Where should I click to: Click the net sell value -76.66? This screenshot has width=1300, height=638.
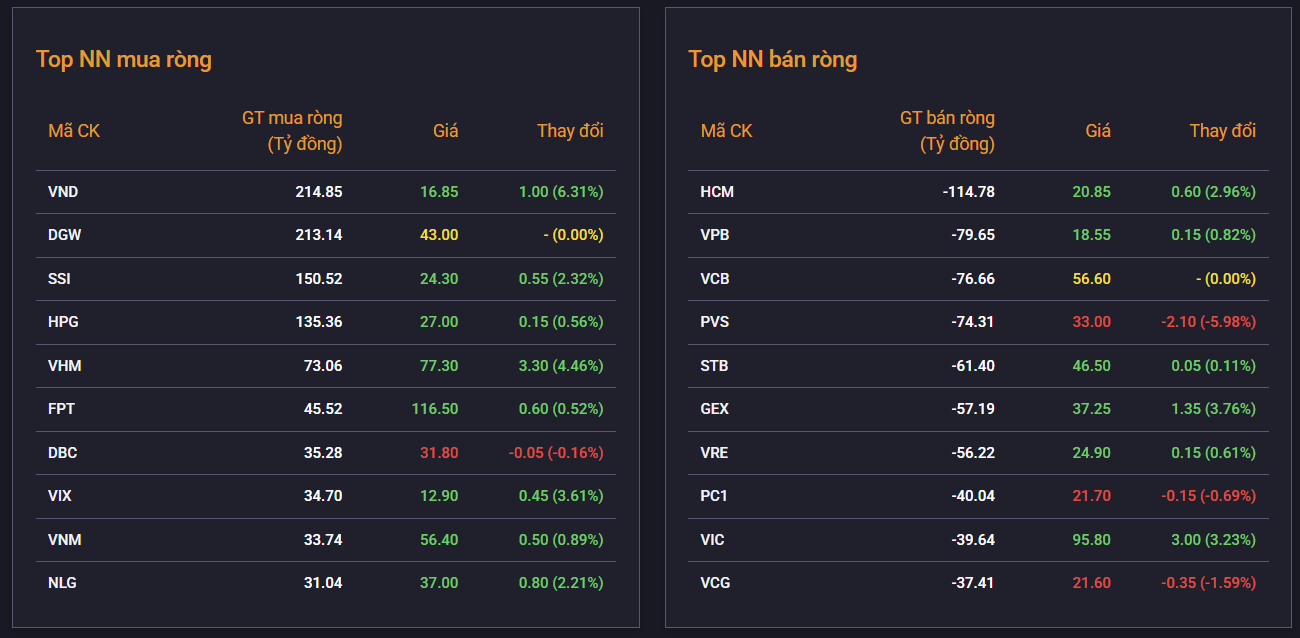[973, 279]
